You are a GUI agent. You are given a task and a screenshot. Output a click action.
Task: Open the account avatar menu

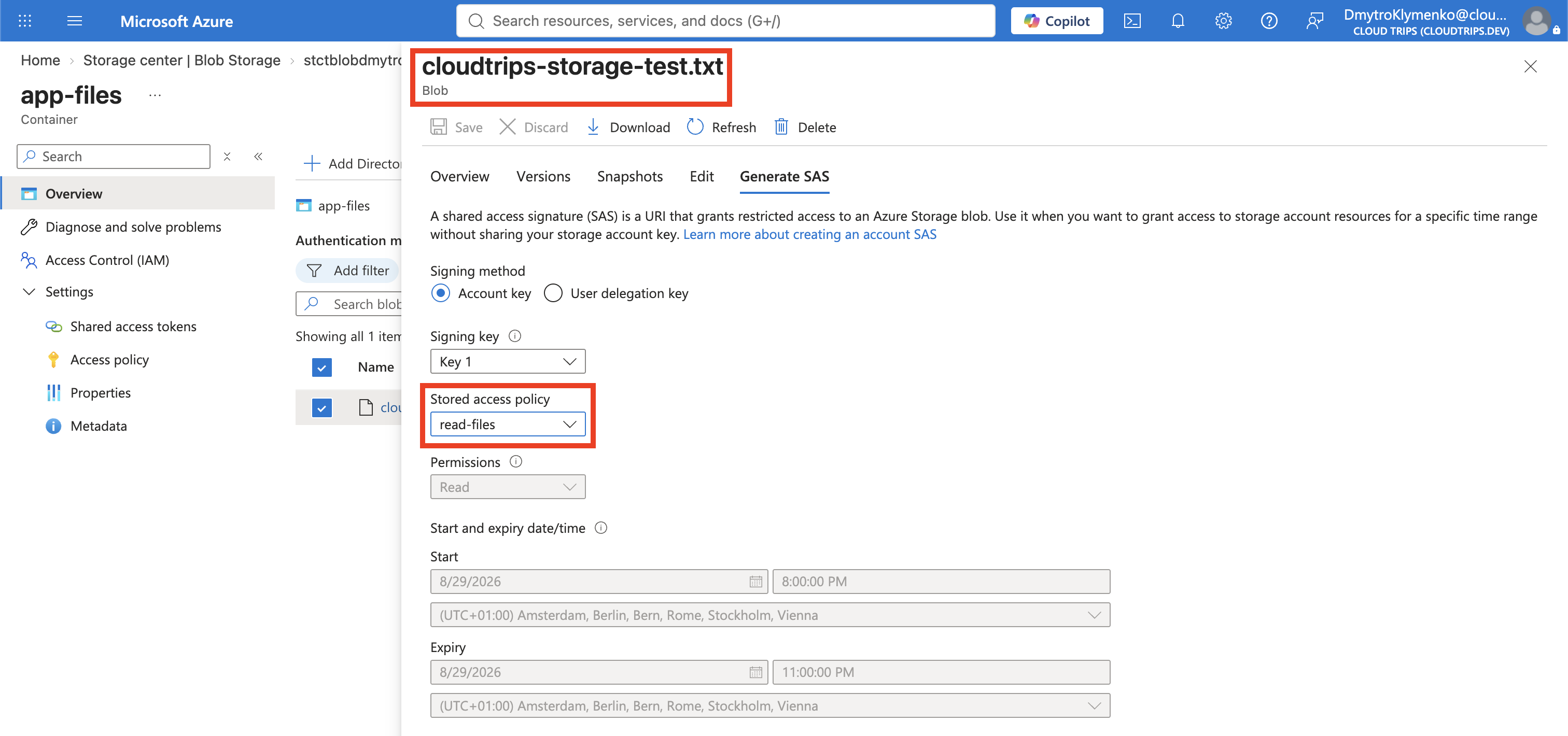[1536, 21]
